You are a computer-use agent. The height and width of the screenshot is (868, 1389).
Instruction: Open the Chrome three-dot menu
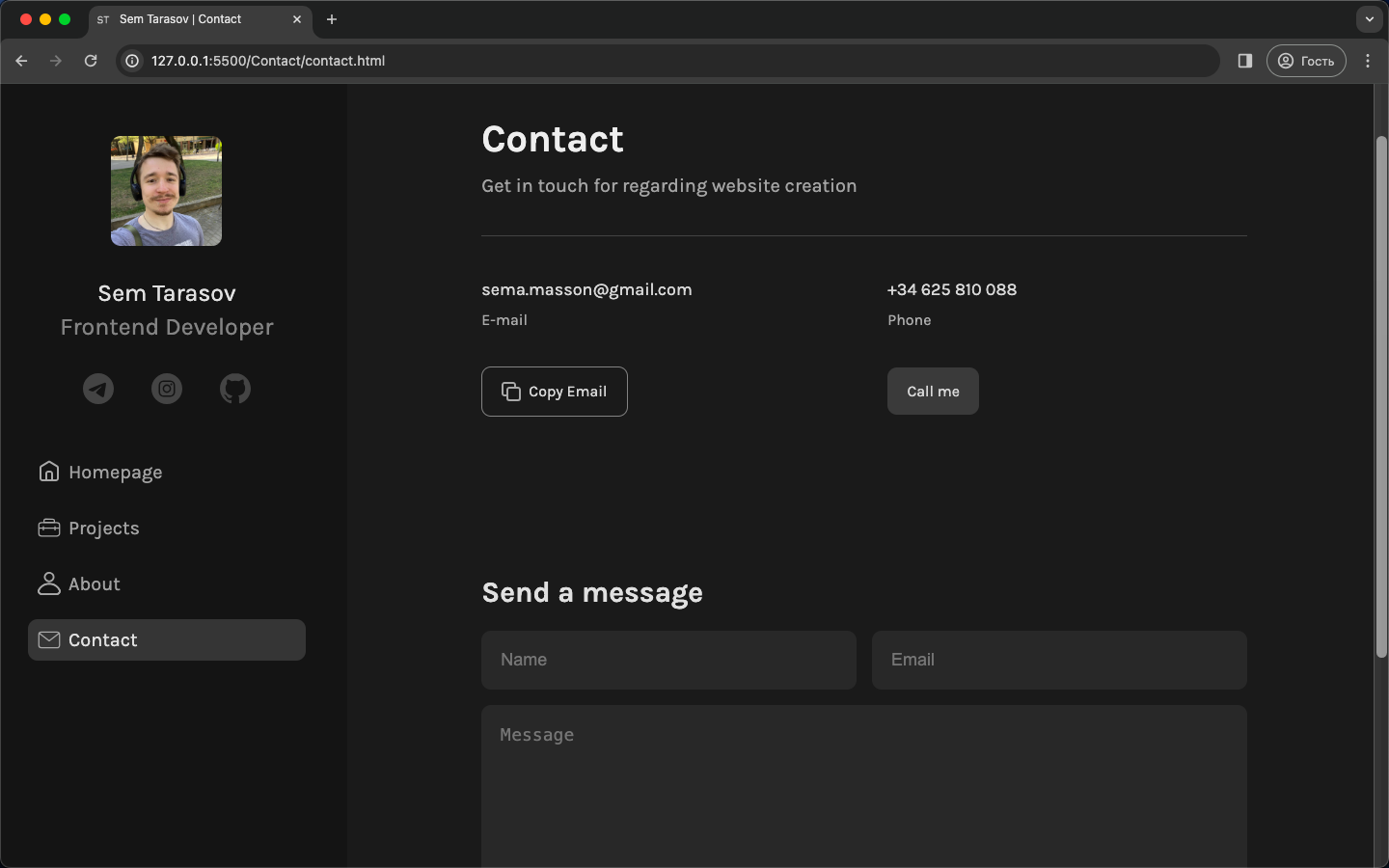(x=1368, y=61)
